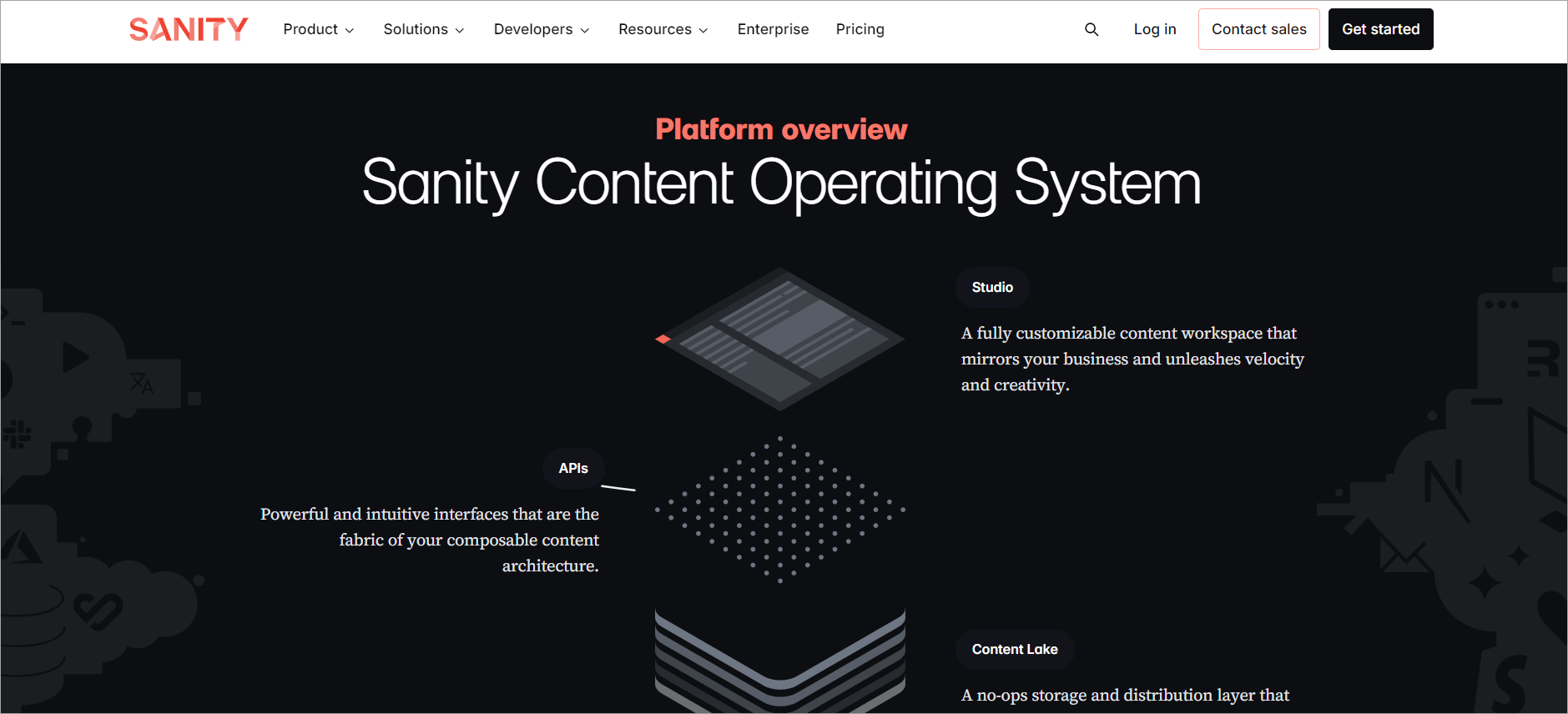Click the dotted APIs layer illustration
The image size is (1568, 714).
(x=779, y=509)
